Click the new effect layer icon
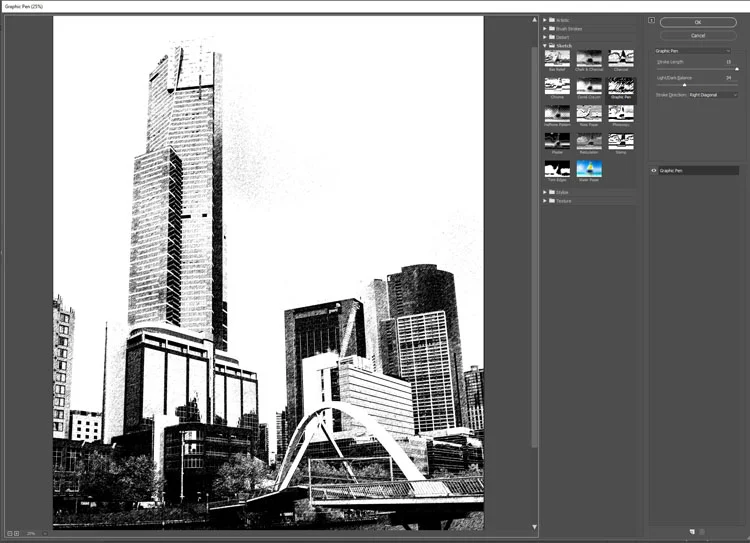Viewport: 750px width, 543px height. (692, 532)
